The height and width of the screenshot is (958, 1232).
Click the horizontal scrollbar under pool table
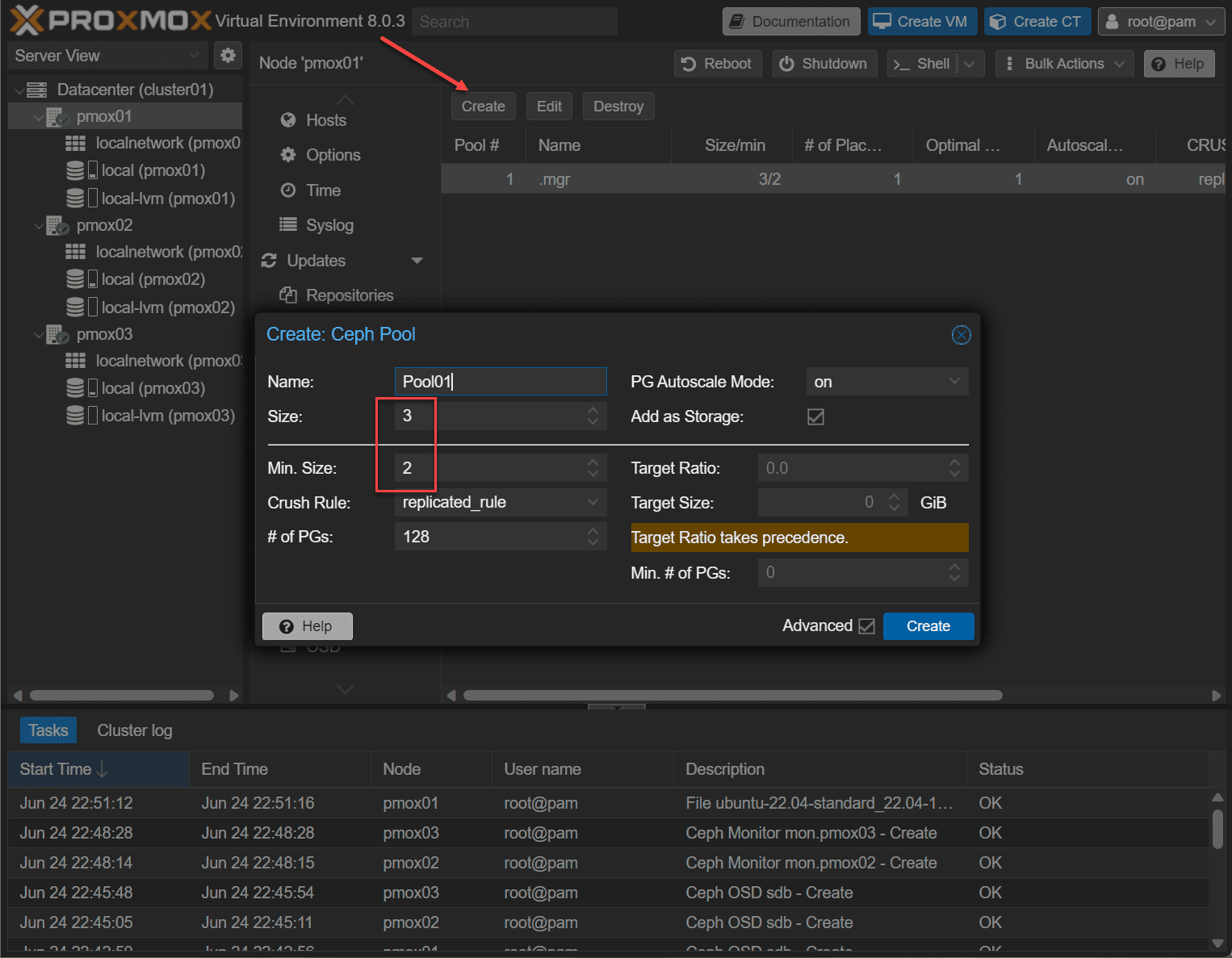pyautogui.click(x=732, y=696)
